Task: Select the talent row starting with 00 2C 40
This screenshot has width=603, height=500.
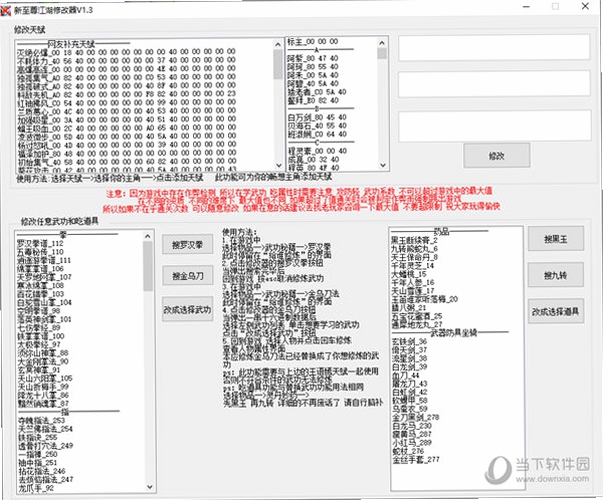Action: click(126, 128)
